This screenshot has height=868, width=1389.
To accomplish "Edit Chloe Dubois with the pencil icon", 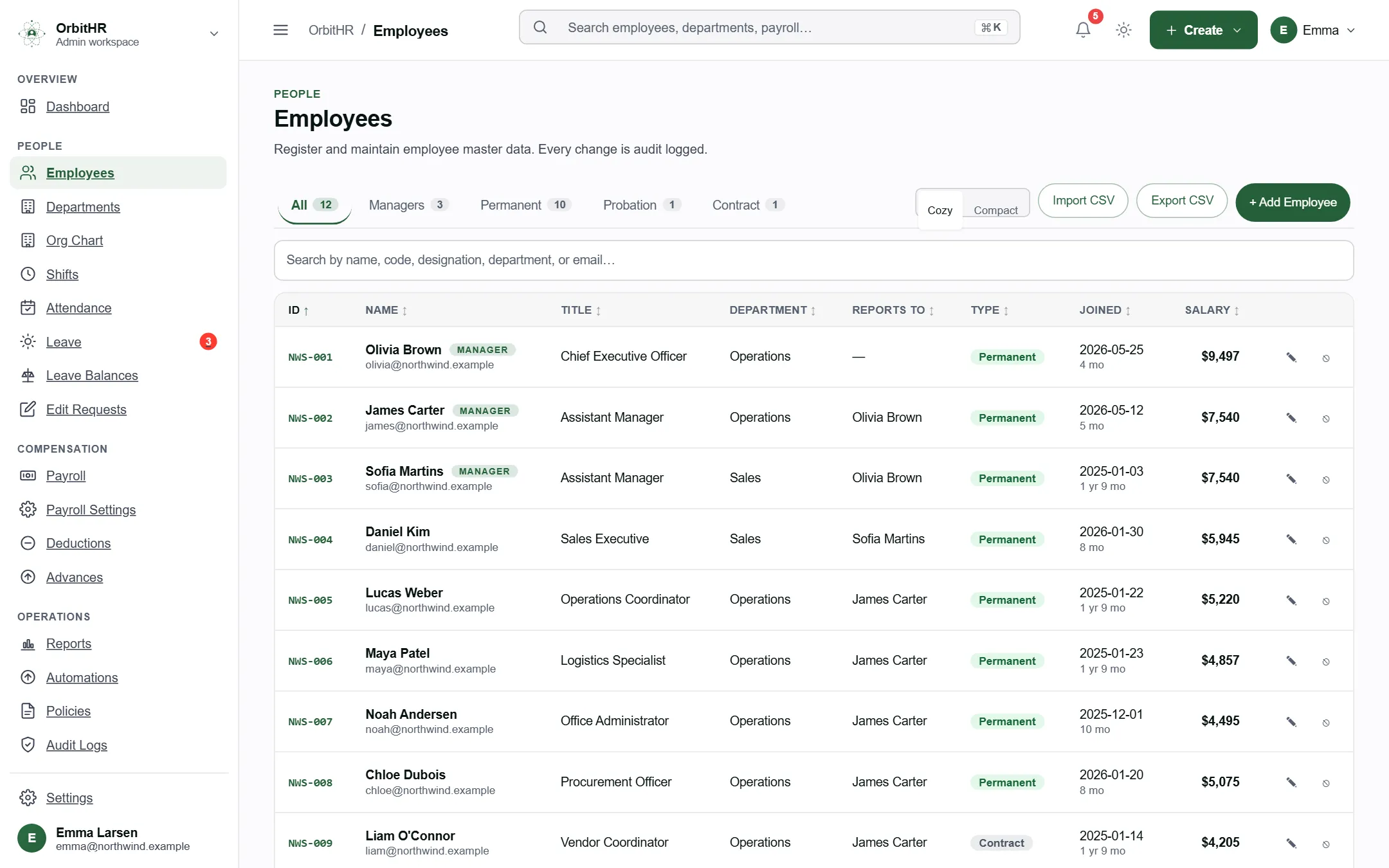I will pyautogui.click(x=1291, y=782).
